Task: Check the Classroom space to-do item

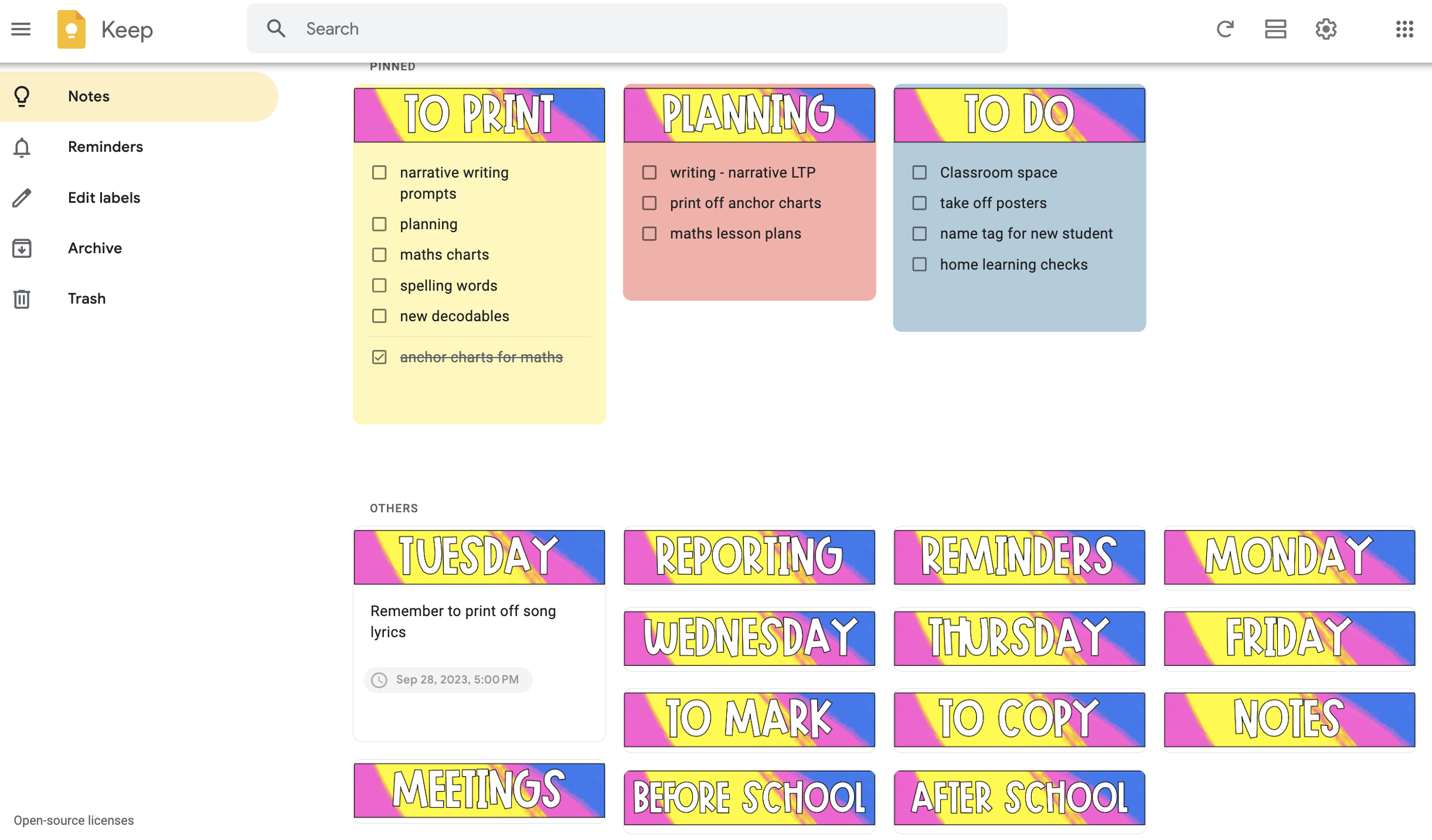Action: point(919,171)
